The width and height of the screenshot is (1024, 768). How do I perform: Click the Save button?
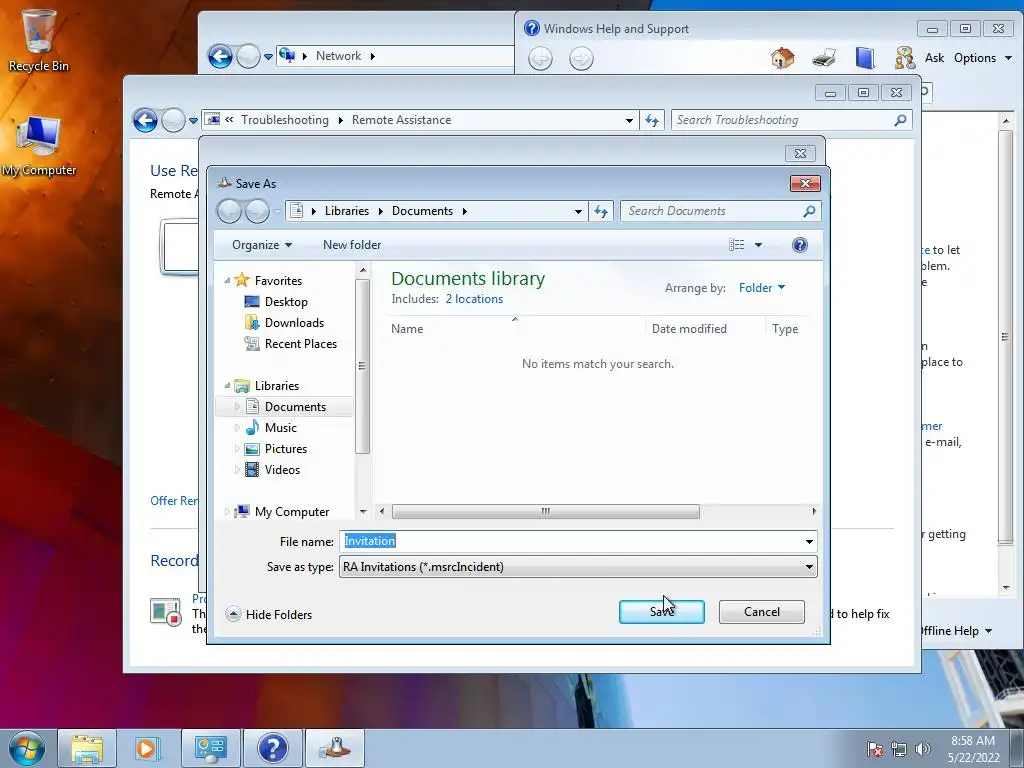[x=662, y=612]
